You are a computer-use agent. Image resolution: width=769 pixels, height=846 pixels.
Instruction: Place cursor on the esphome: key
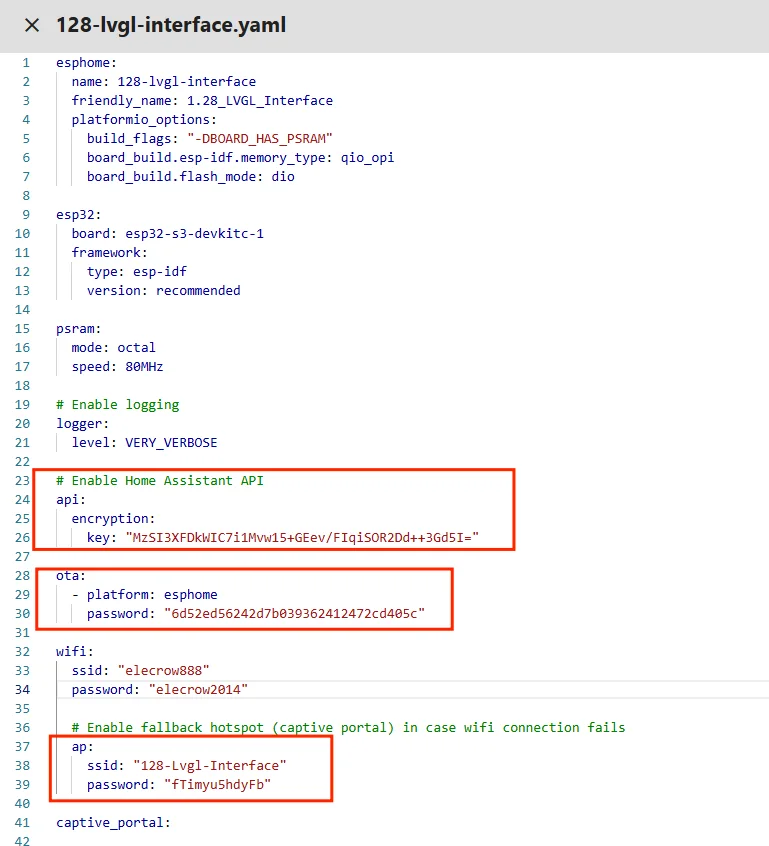(x=86, y=62)
